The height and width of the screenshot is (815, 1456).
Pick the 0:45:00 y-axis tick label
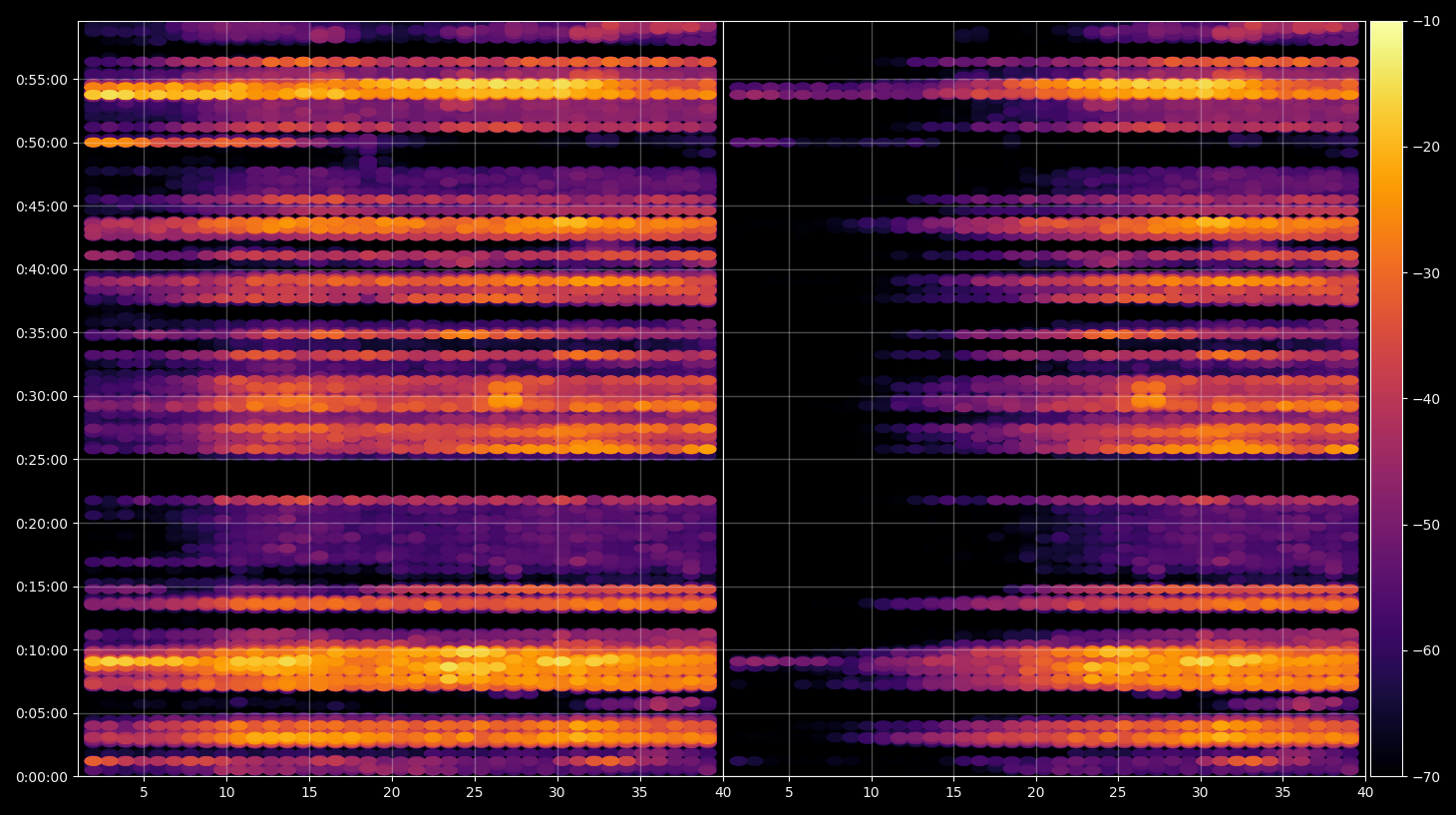coord(42,206)
